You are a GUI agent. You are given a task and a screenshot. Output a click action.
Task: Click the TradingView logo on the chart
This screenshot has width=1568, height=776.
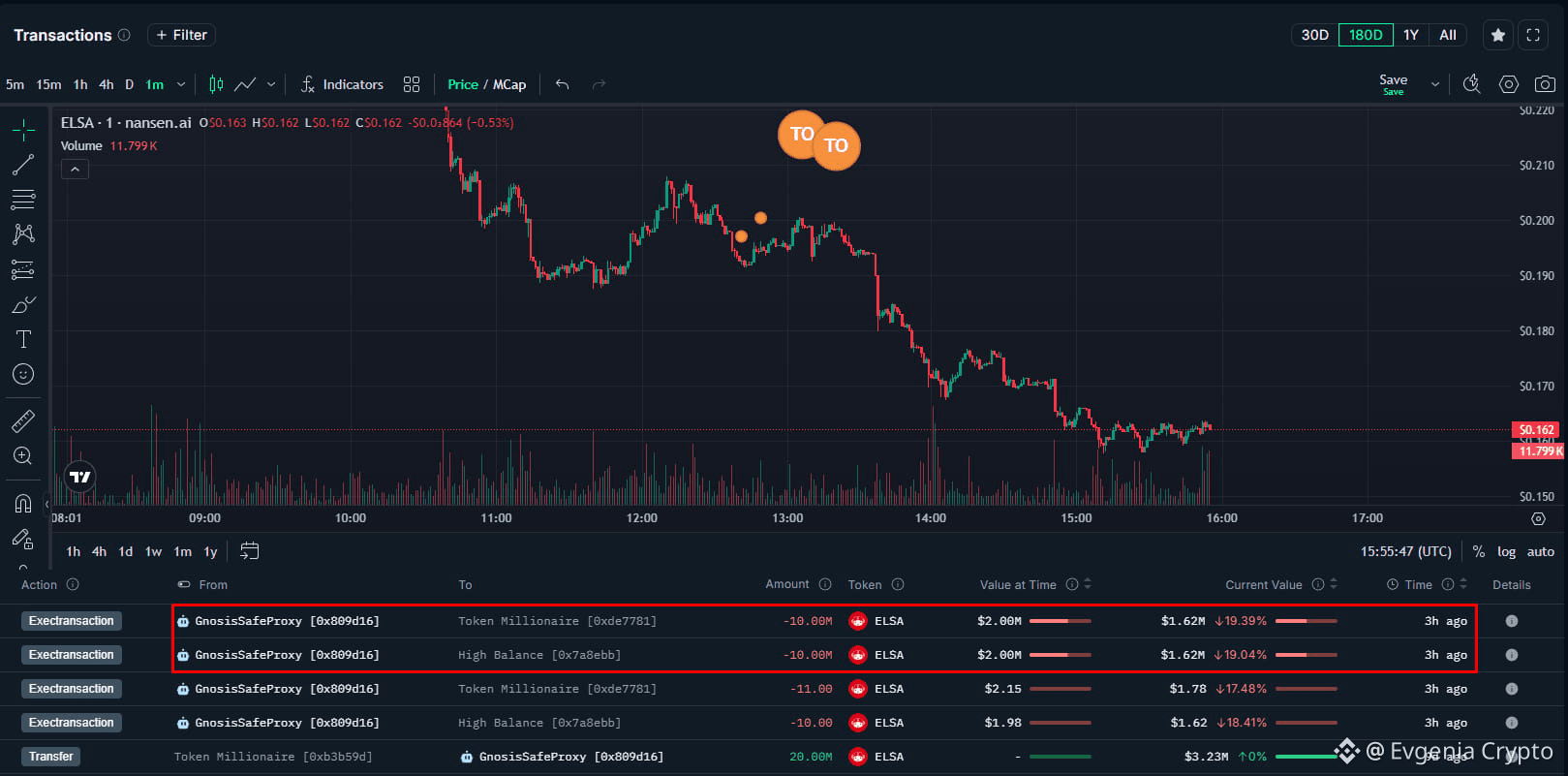(x=79, y=477)
